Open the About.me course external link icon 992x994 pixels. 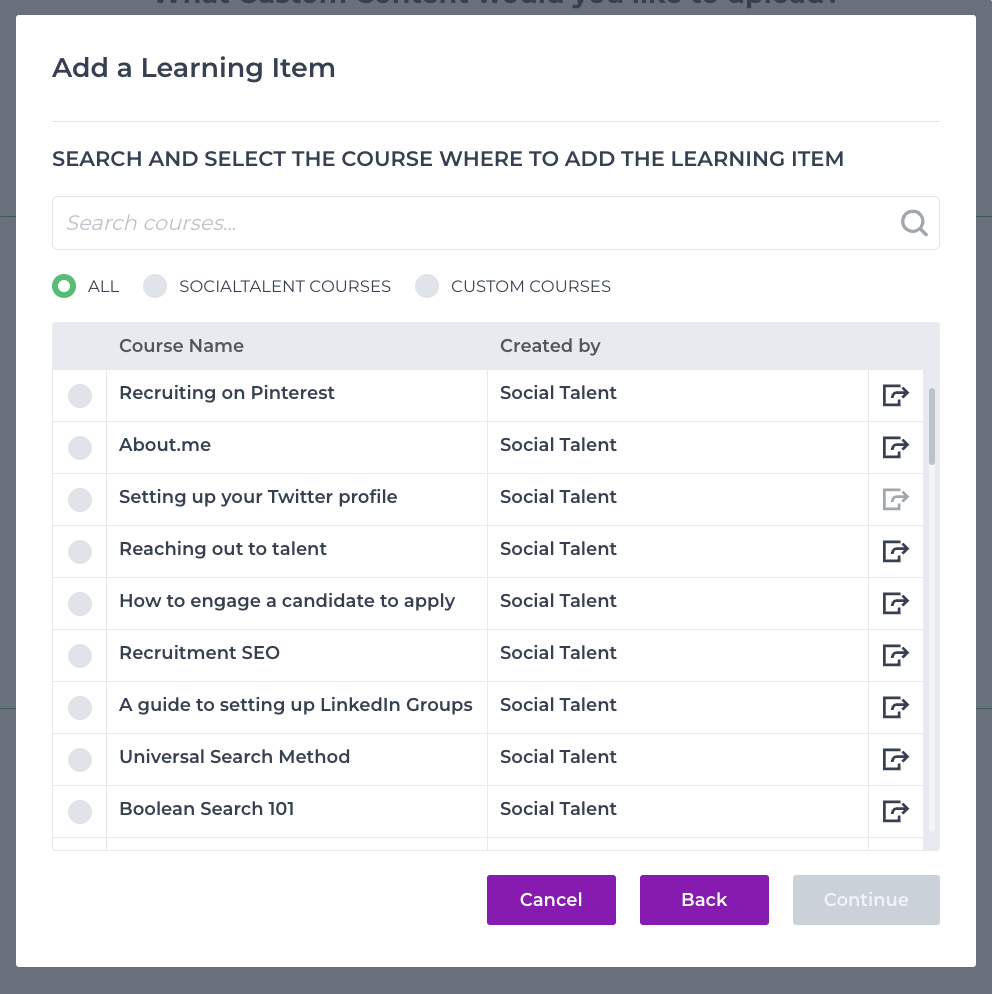pyautogui.click(x=896, y=447)
